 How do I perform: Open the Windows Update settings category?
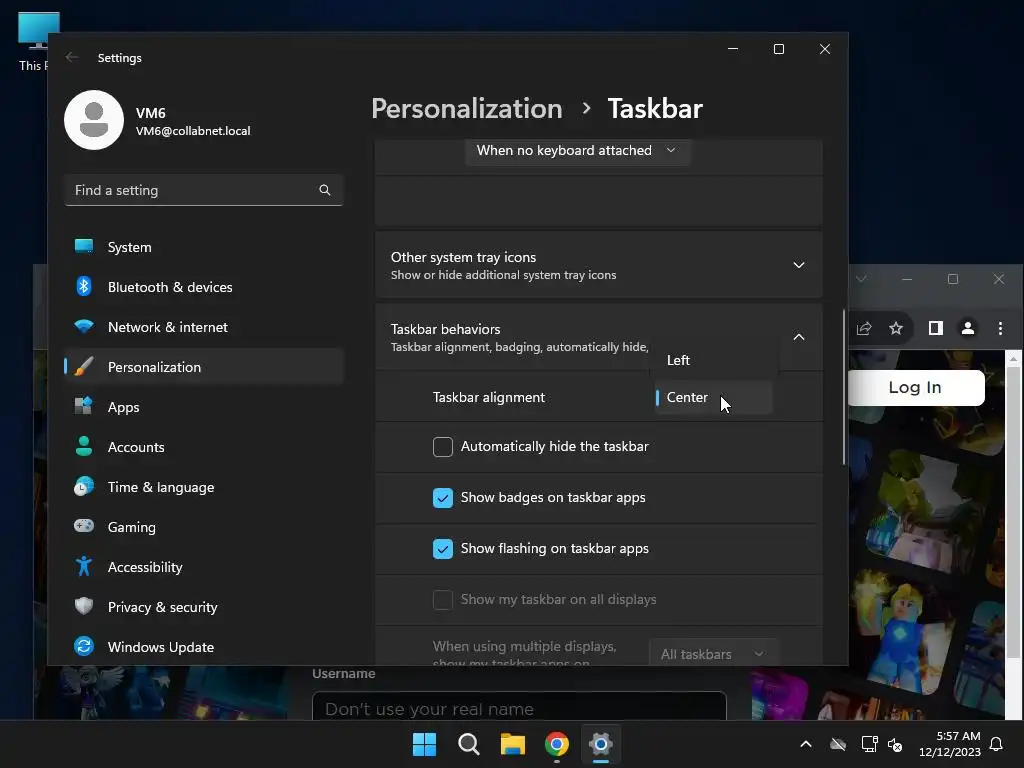coord(204,647)
